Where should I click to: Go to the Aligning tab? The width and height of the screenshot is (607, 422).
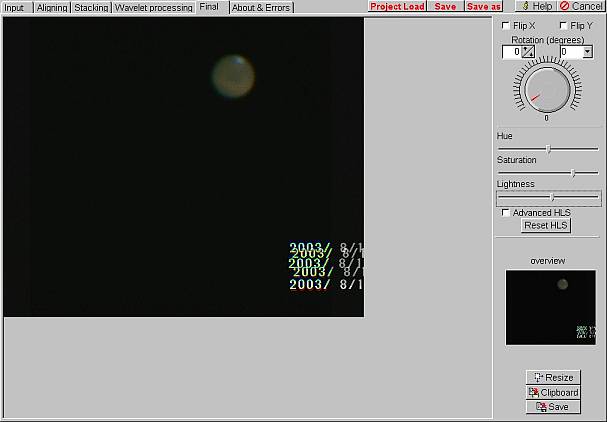[52, 8]
